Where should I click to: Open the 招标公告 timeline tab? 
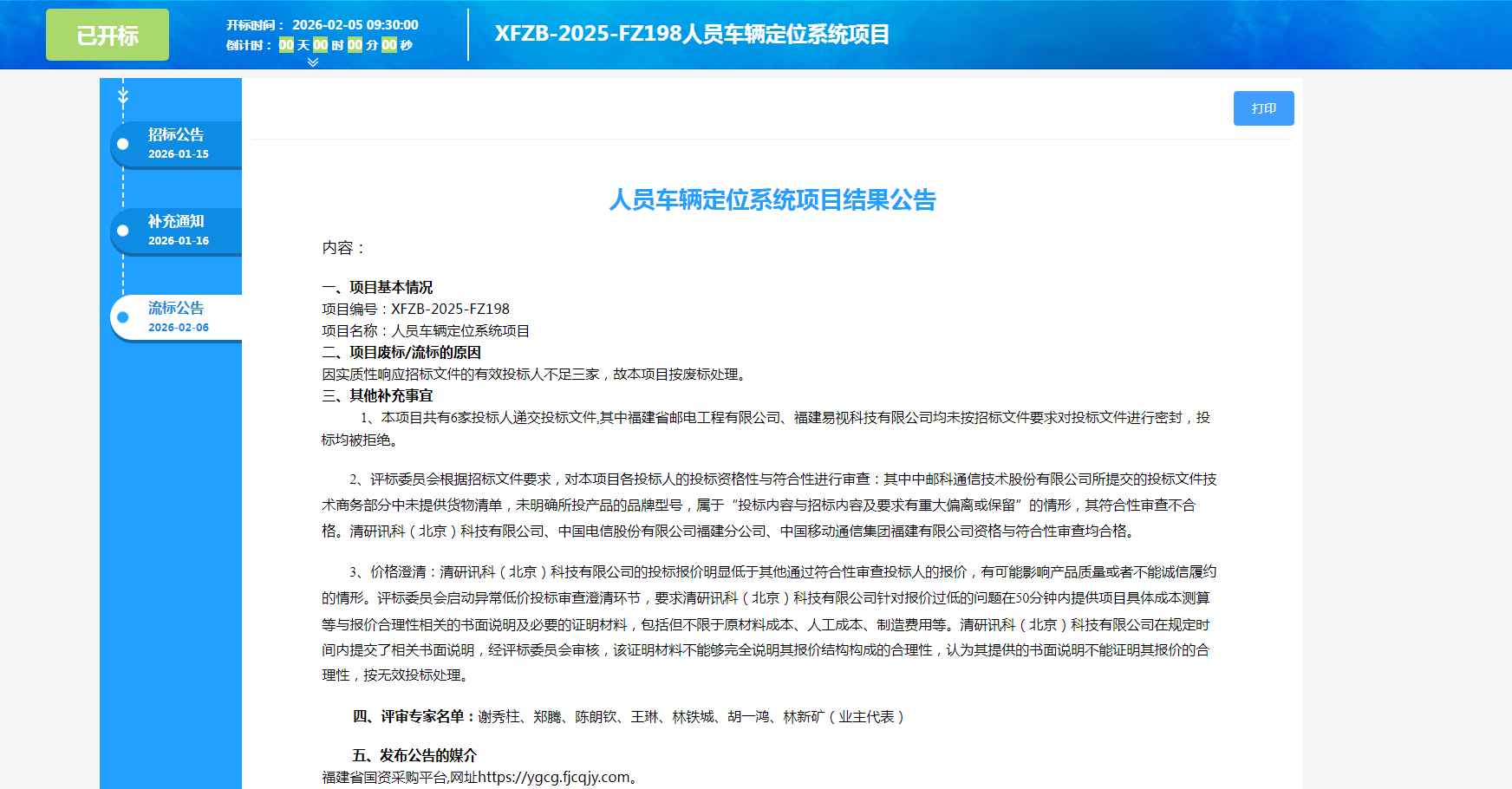[176, 135]
